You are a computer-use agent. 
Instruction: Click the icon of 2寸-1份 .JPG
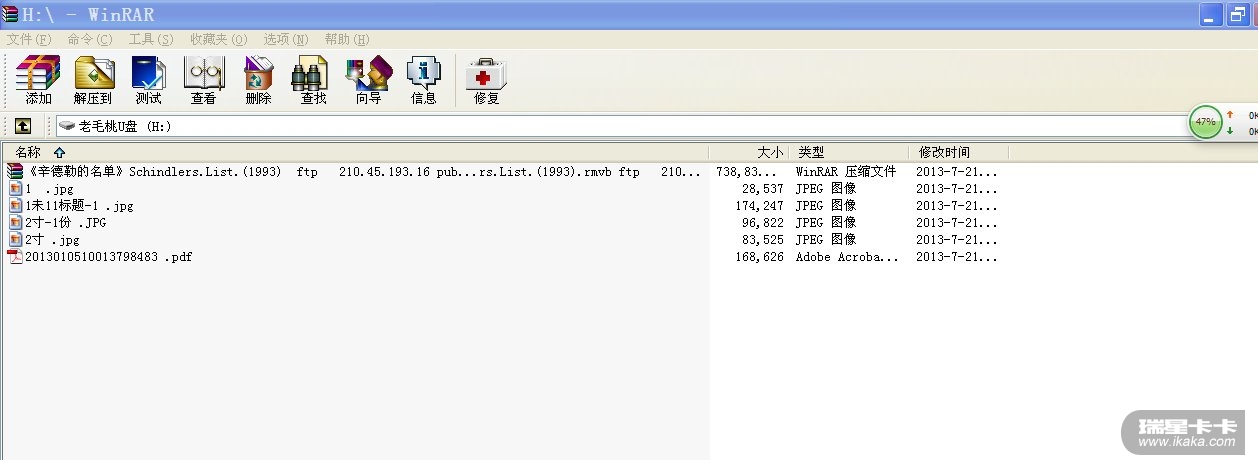[x=15, y=222]
